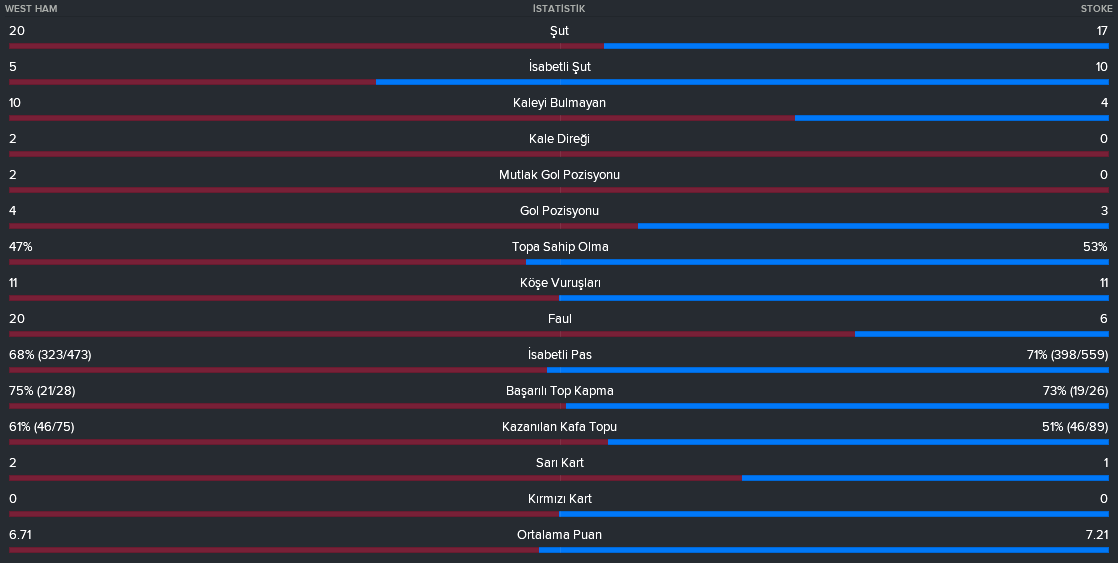This screenshot has width=1118, height=563.
Task: Select Topa Sahip Olma label
Action: [560, 247]
